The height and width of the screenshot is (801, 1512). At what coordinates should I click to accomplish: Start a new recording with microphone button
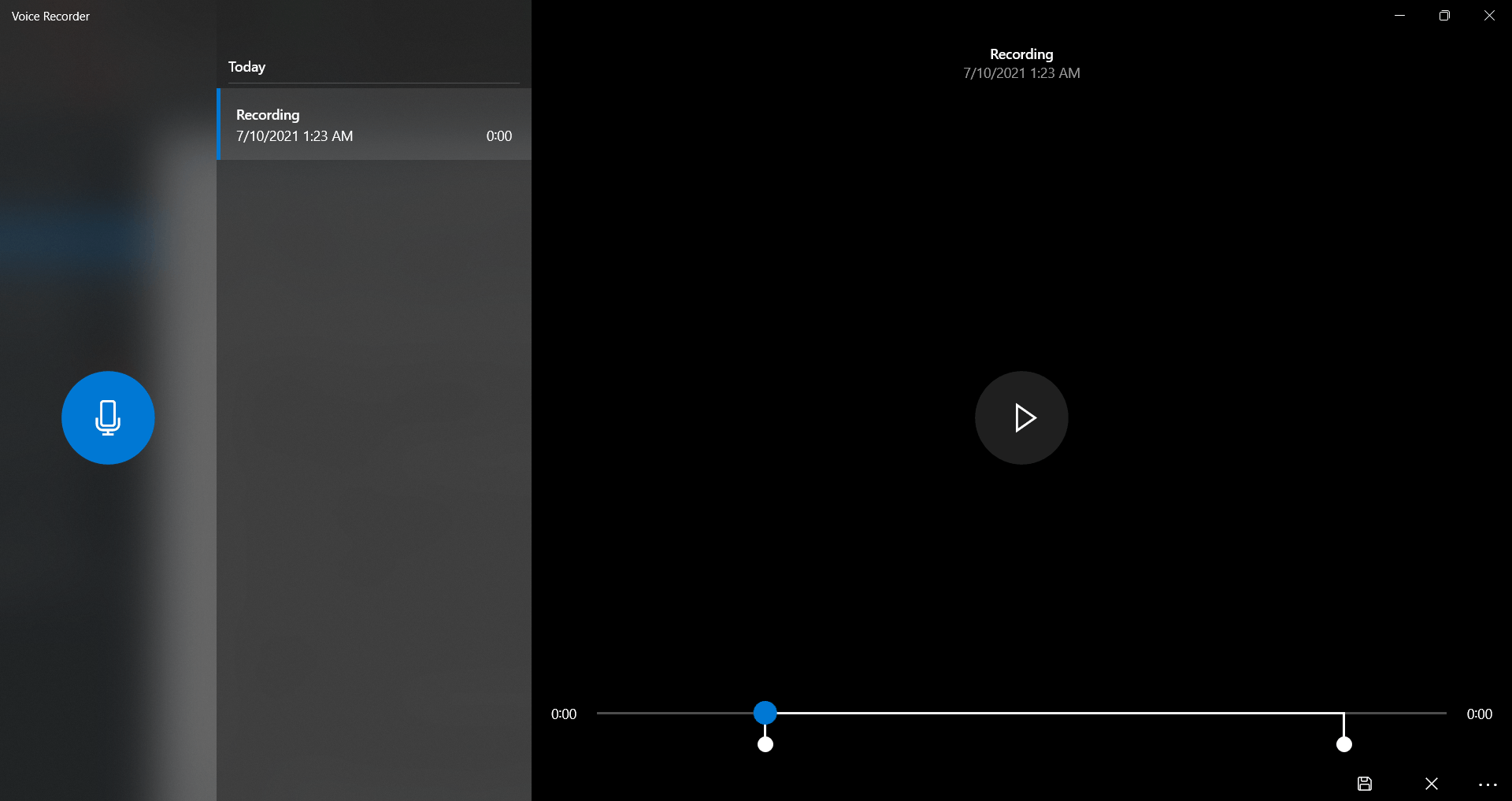coord(108,417)
